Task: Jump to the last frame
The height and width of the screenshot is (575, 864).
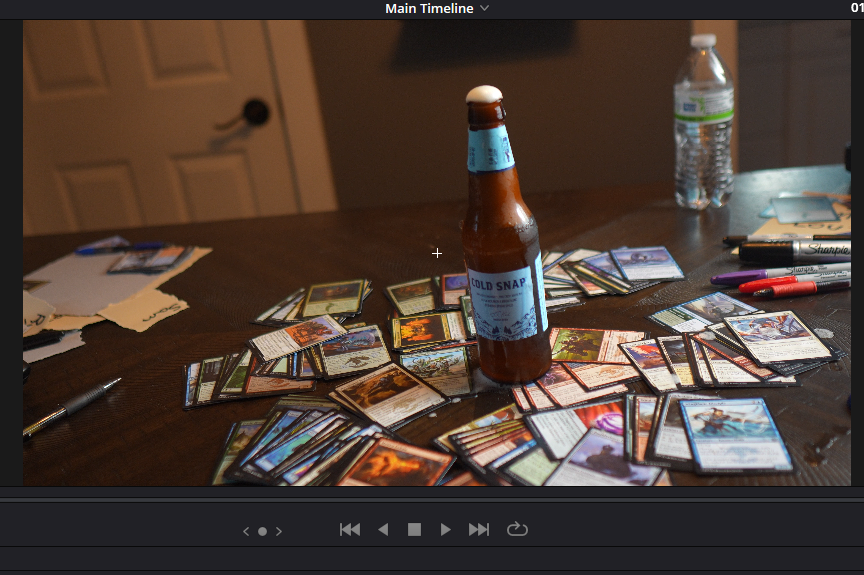Action: pos(479,530)
